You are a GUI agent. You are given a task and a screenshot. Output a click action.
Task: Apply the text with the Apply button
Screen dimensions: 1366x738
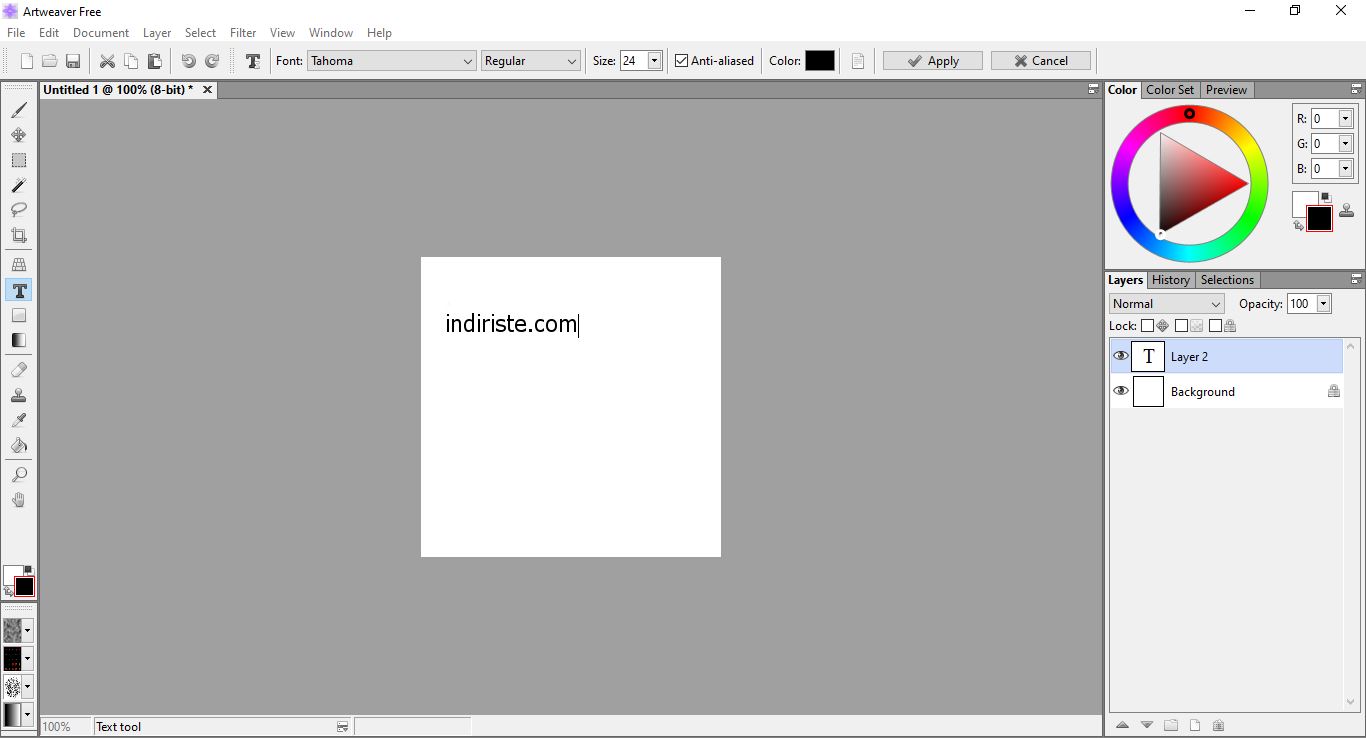[x=933, y=61]
